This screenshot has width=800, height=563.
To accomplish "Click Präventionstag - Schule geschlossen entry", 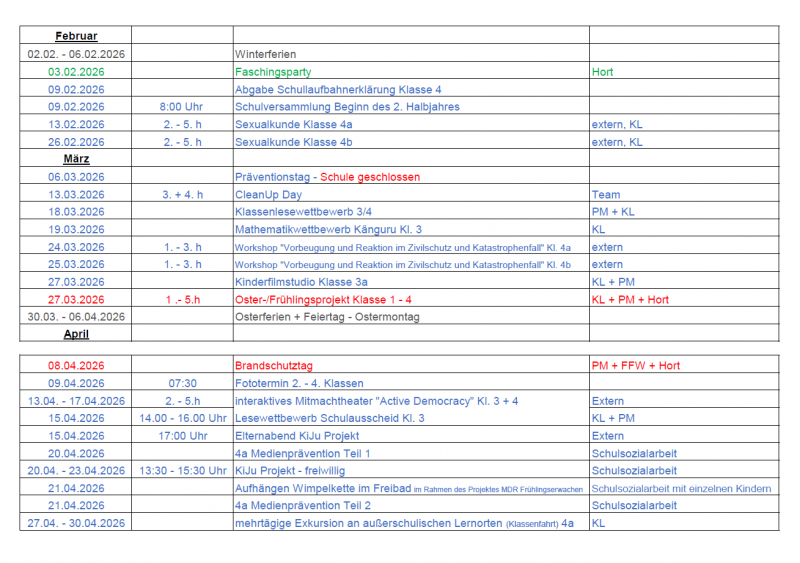I will [x=327, y=177].
